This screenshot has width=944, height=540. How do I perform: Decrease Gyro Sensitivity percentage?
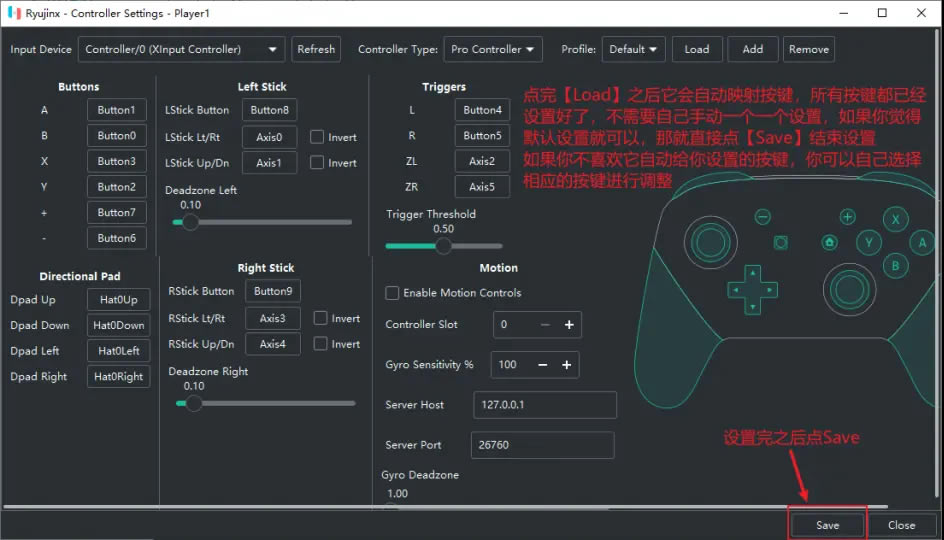point(542,365)
